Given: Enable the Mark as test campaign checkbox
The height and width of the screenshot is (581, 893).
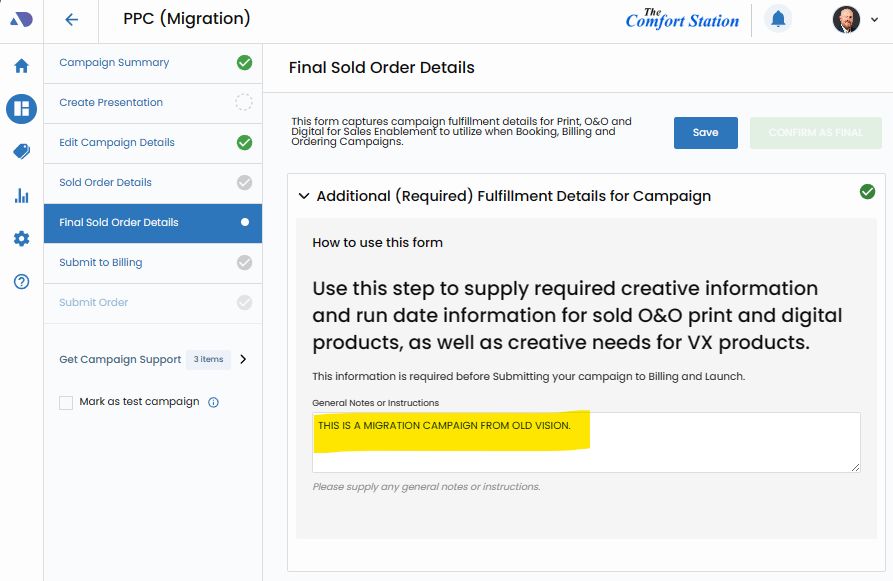Looking at the screenshot, I should (66, 403).
